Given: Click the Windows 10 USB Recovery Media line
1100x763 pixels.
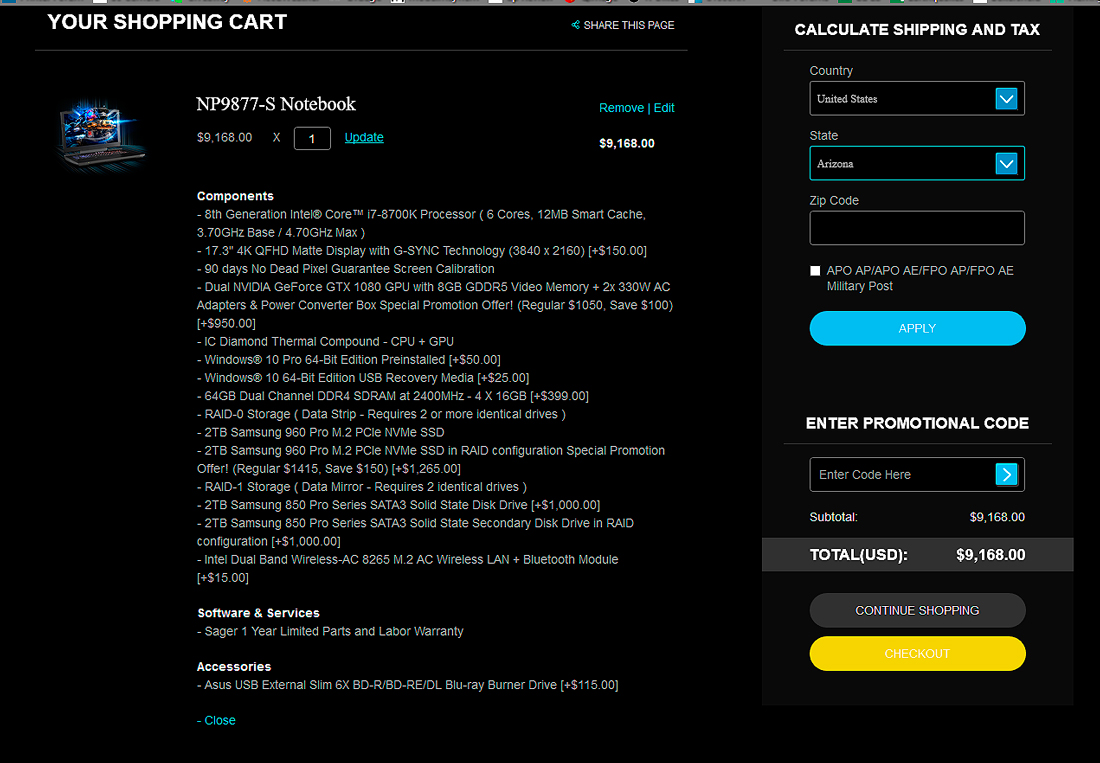Looking at the screenshot, I should (x=363, y=378).
